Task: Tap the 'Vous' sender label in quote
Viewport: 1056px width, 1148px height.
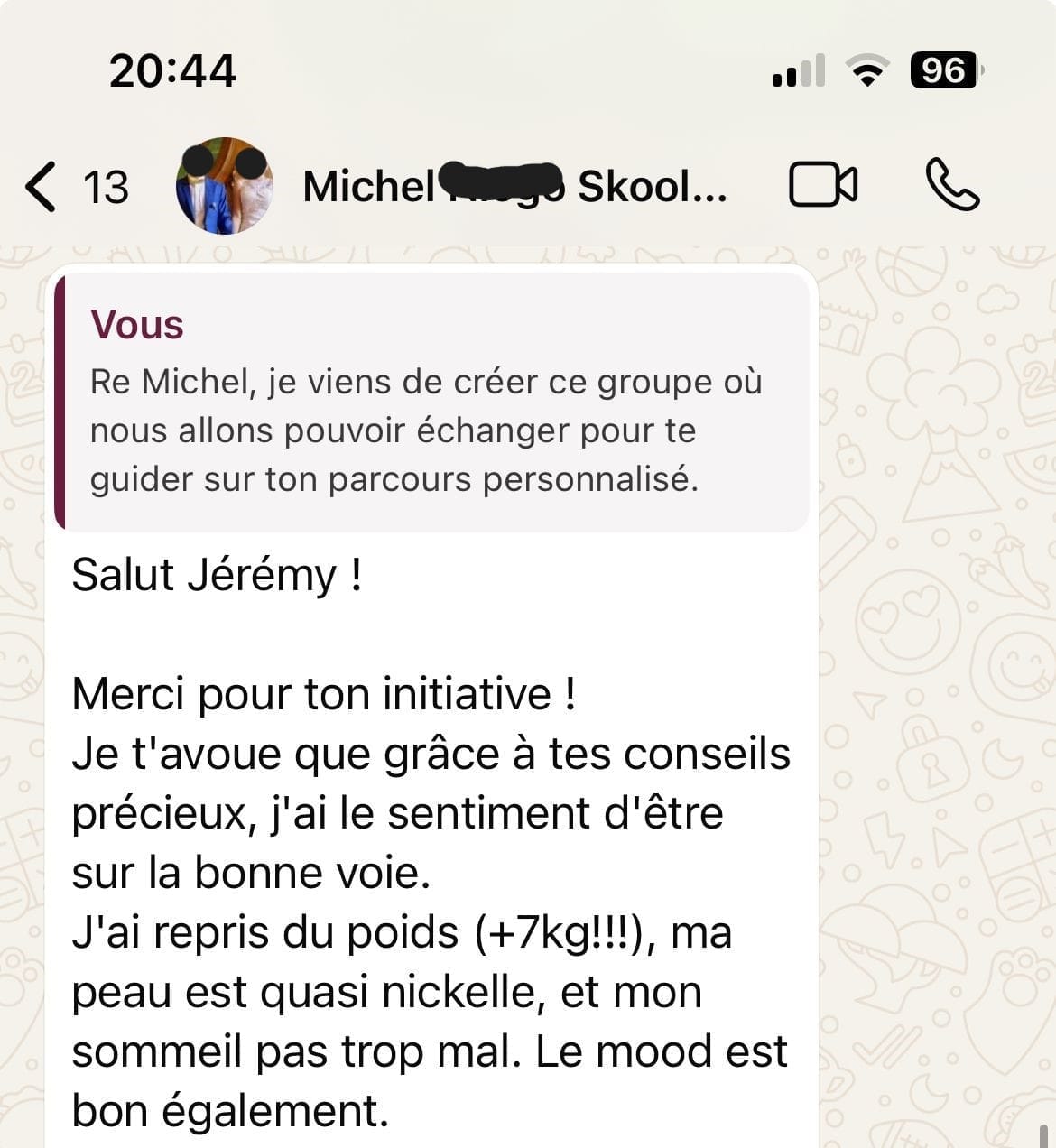Action: click(x=137, y=325)
